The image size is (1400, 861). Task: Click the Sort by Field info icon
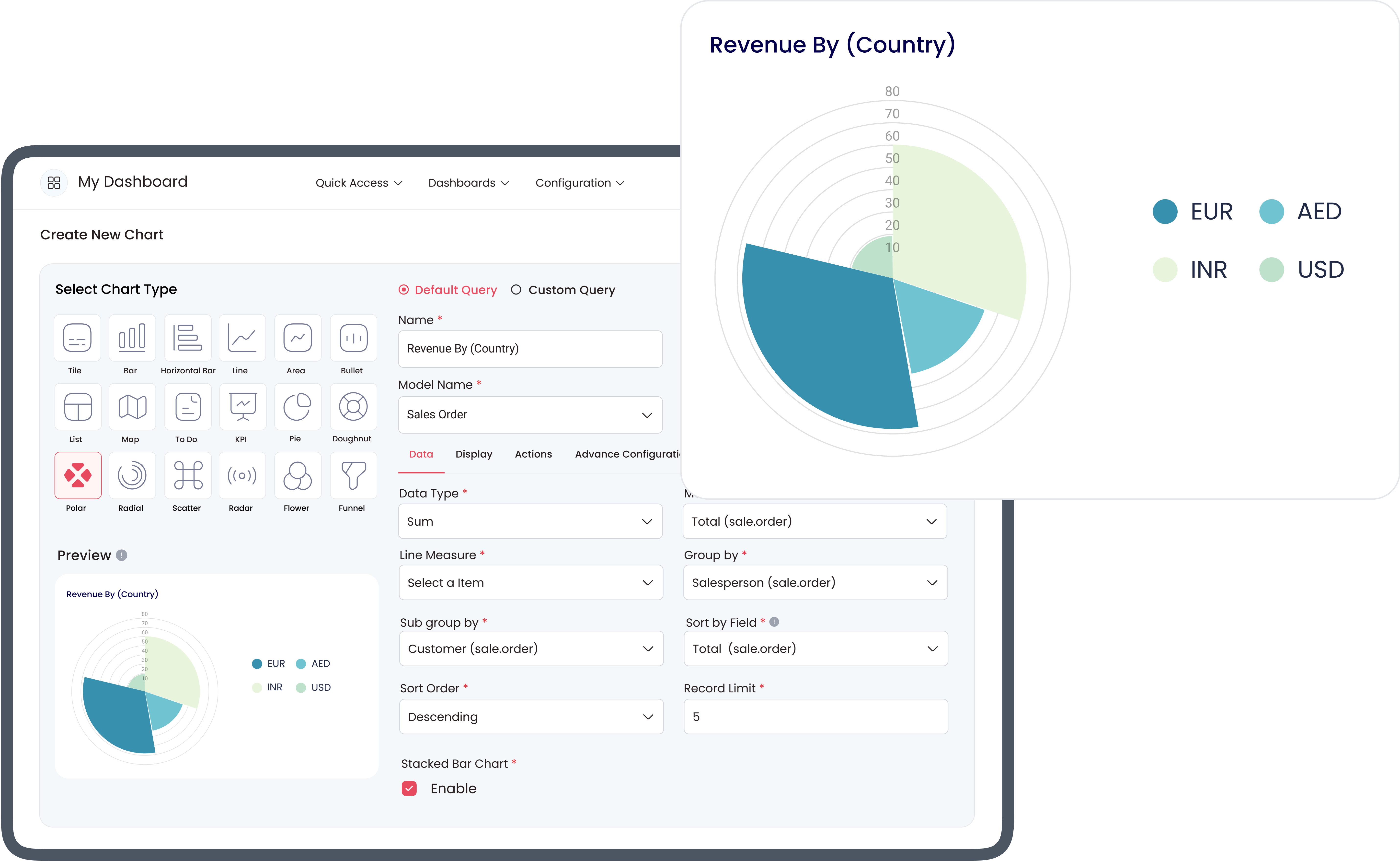point(774,622)
